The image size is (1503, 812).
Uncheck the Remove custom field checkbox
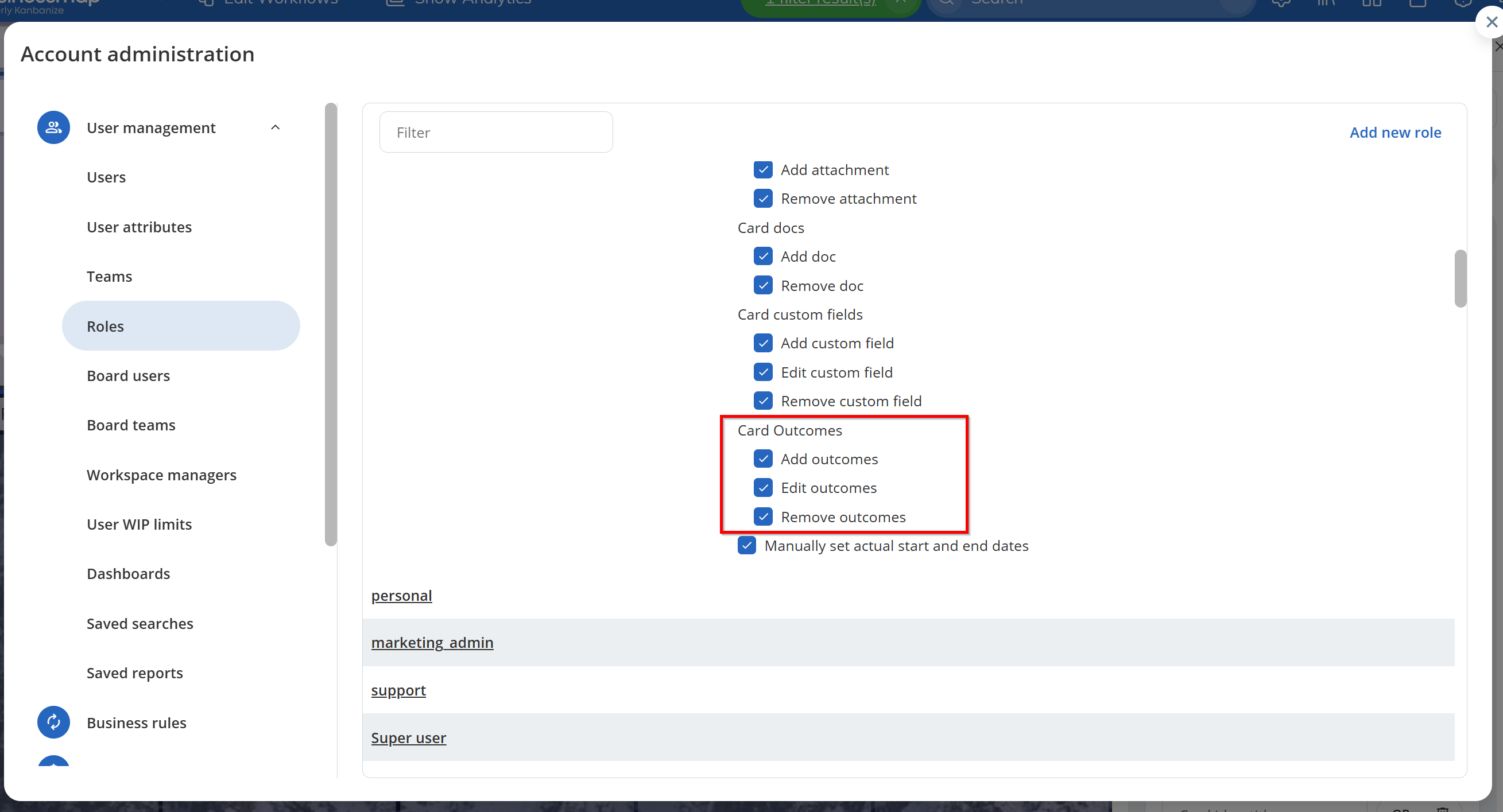762,401
